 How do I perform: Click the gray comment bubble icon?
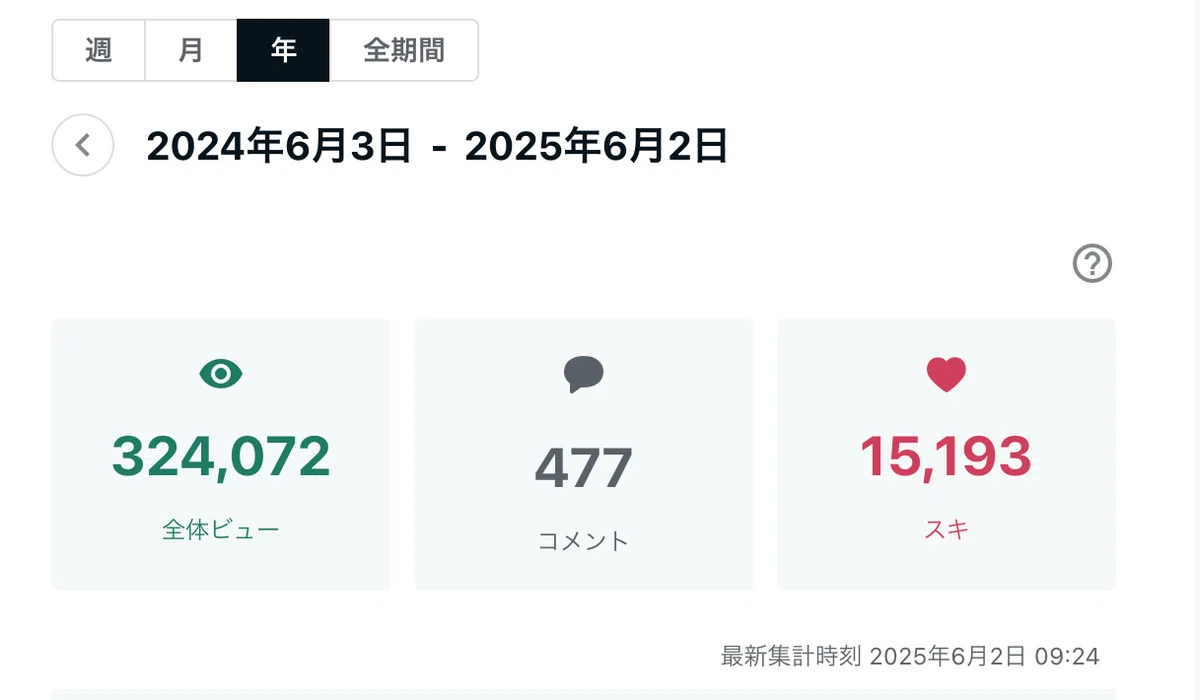tap(584, 375)
